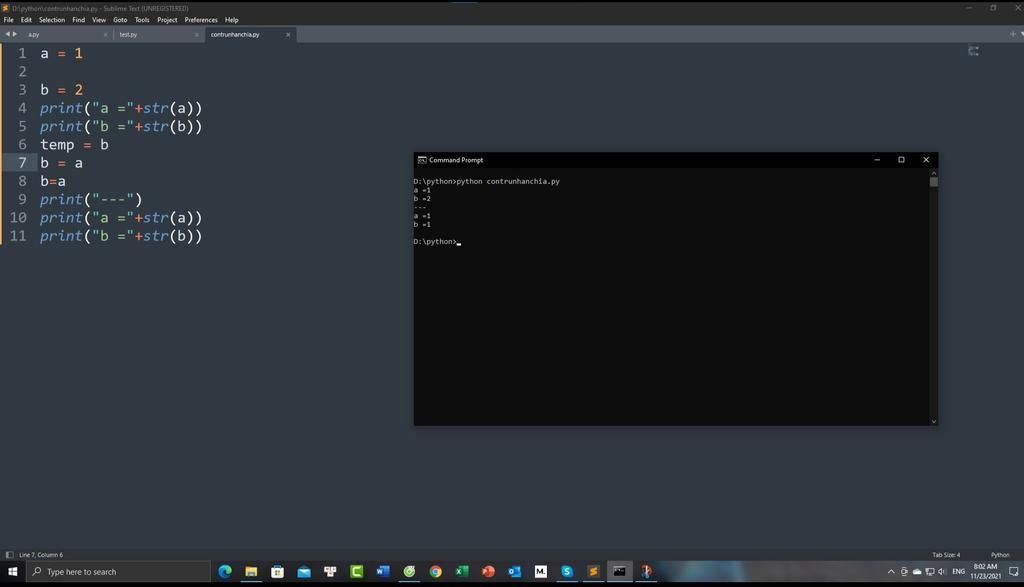Click the Tab Size: 4 selector
This screenshot has width=1024, height=587.
pyautogui.click(x=946, y=554)
